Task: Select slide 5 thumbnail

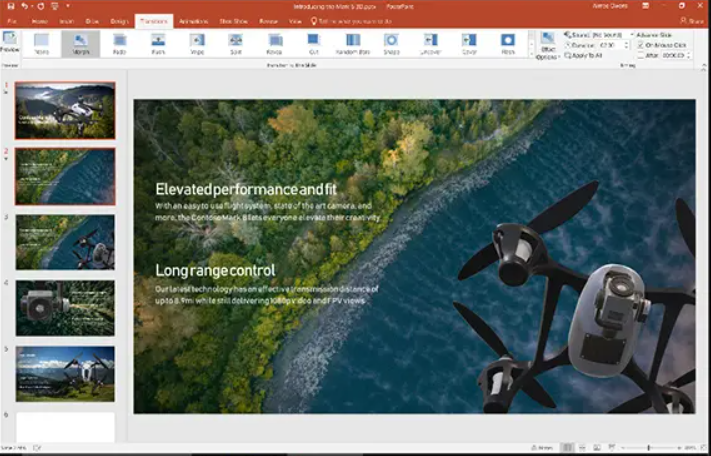Action: pos(65,374)
